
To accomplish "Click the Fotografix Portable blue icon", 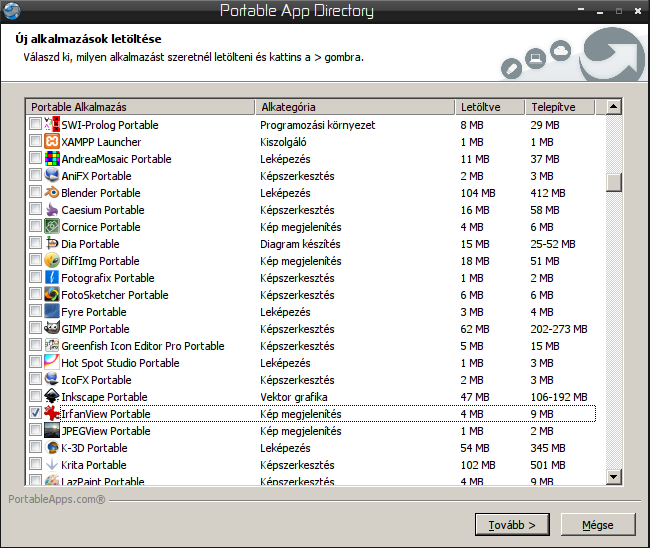I will [x=52, y=278].
